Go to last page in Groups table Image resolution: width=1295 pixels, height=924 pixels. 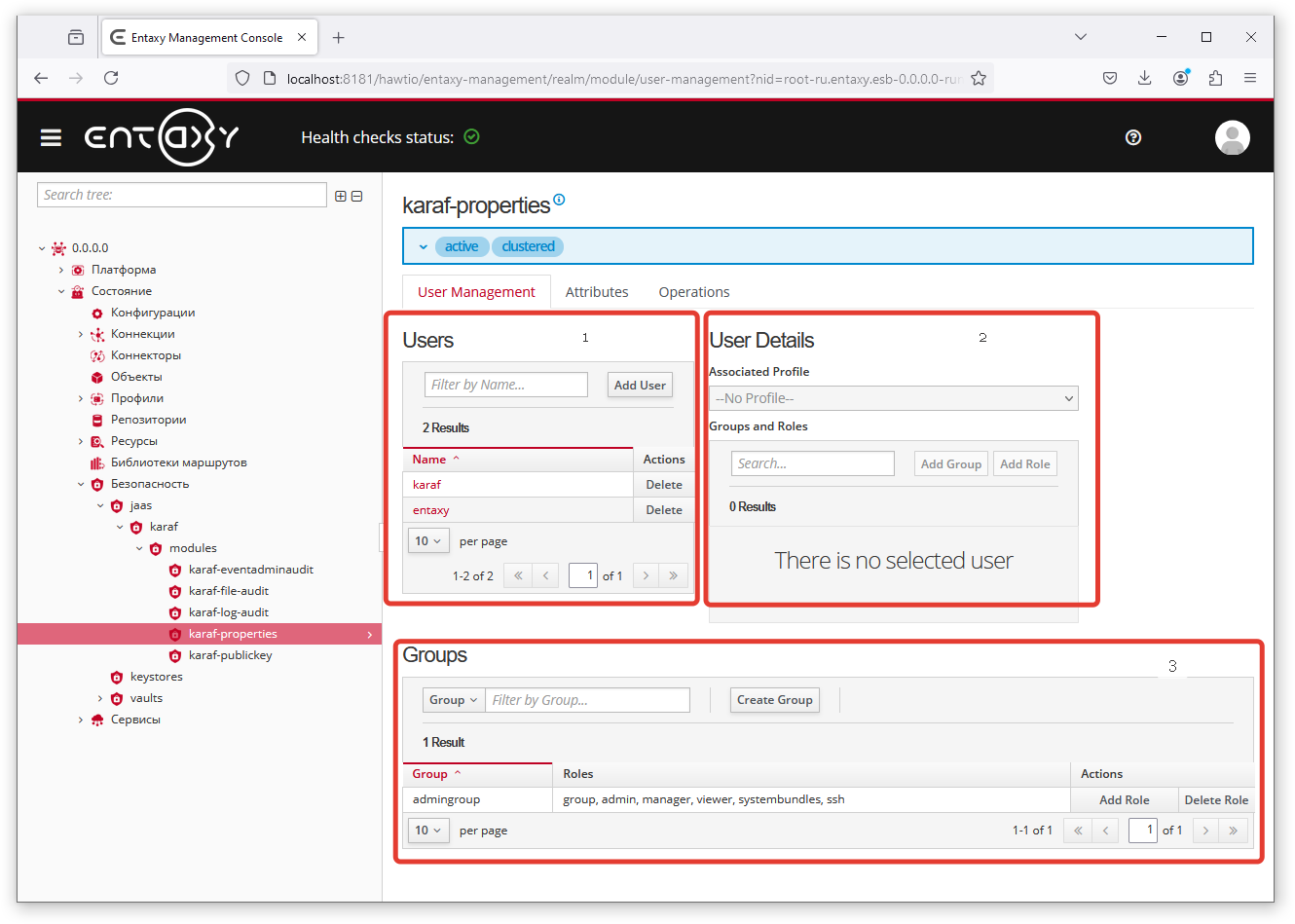(x=1233, y=831)
